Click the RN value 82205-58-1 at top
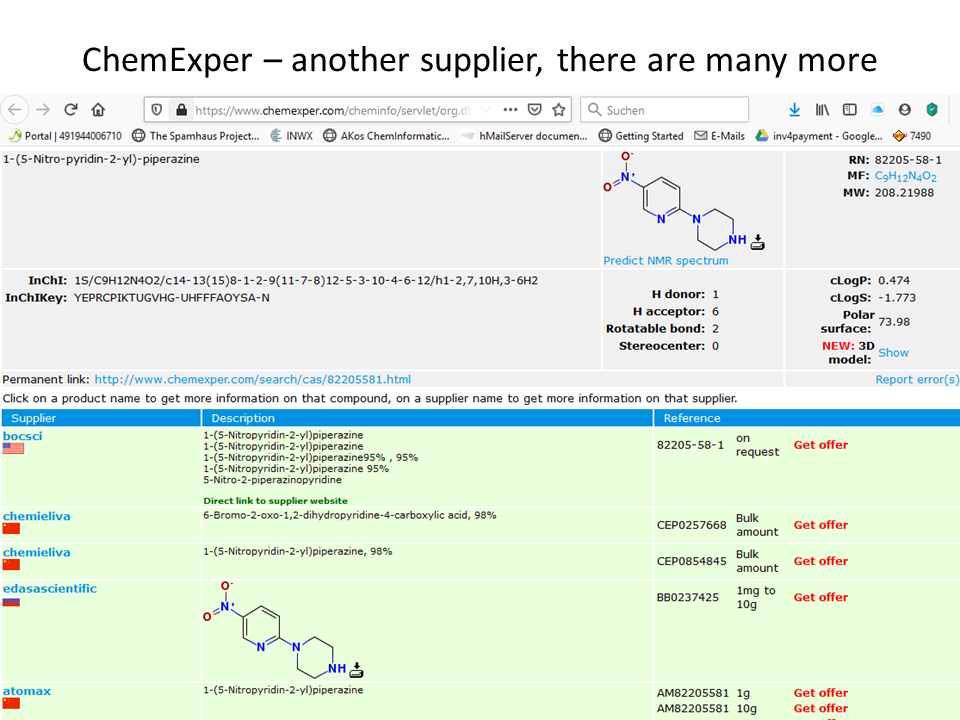The image size is (960, 720). pos(908,160)
